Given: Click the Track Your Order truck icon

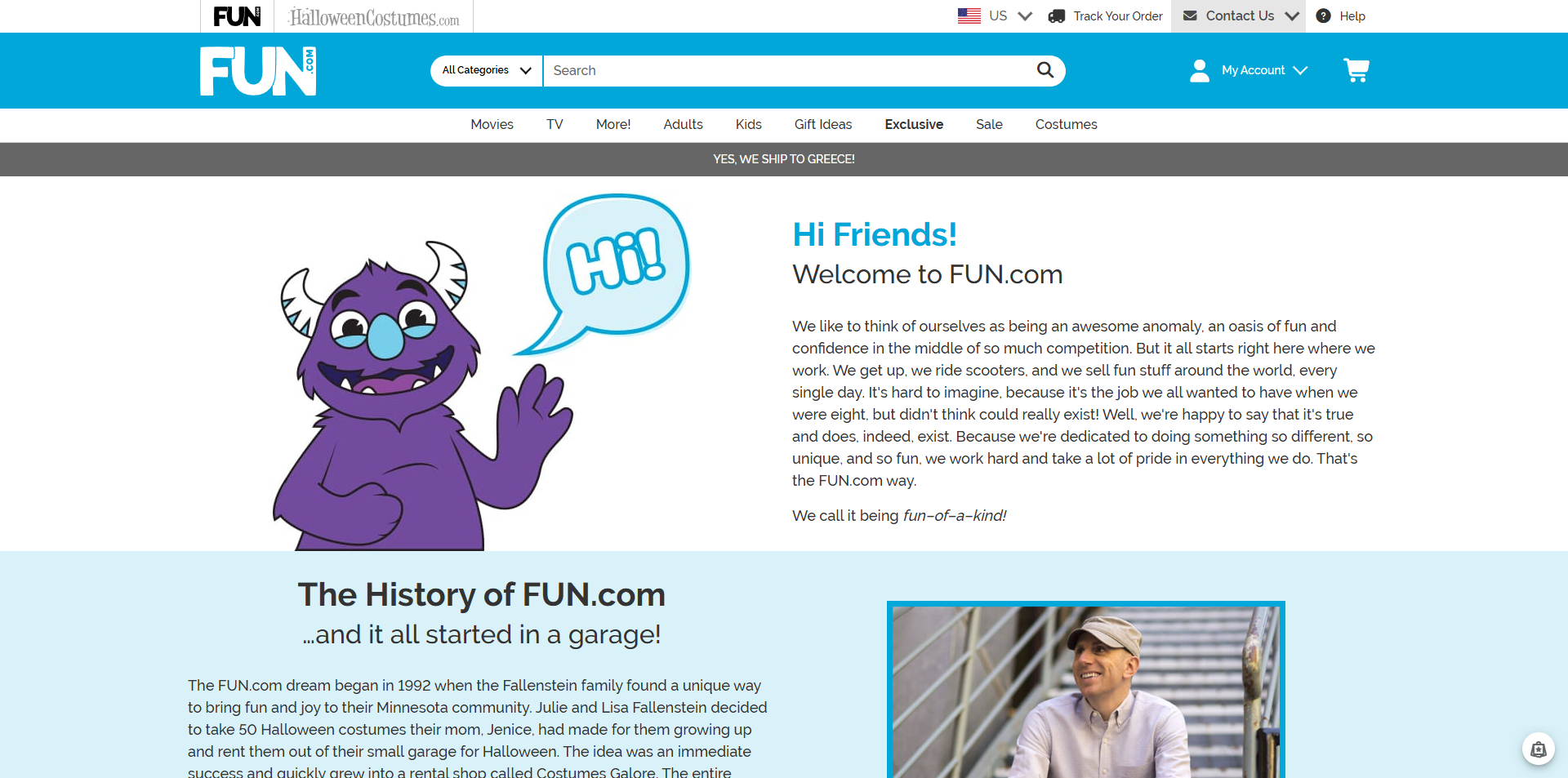Looking at the screenshot, I should 1056,16.
